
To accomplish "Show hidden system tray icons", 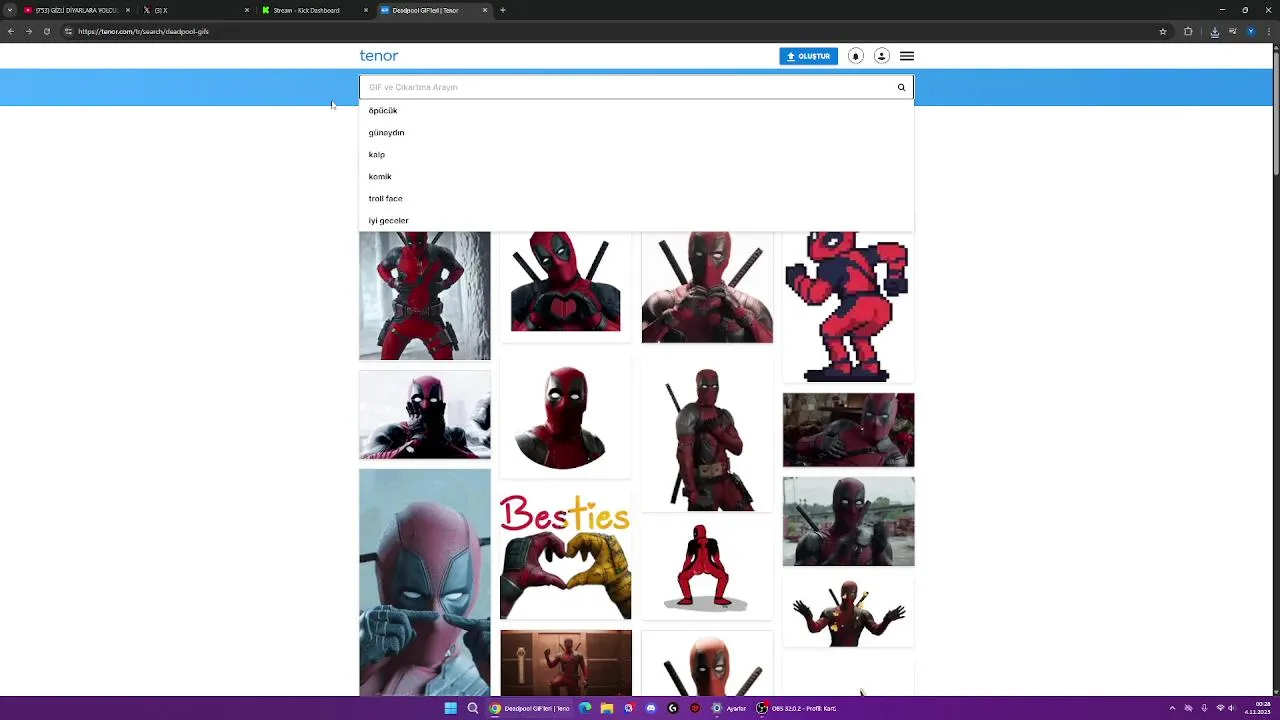I will (1172, 708).
